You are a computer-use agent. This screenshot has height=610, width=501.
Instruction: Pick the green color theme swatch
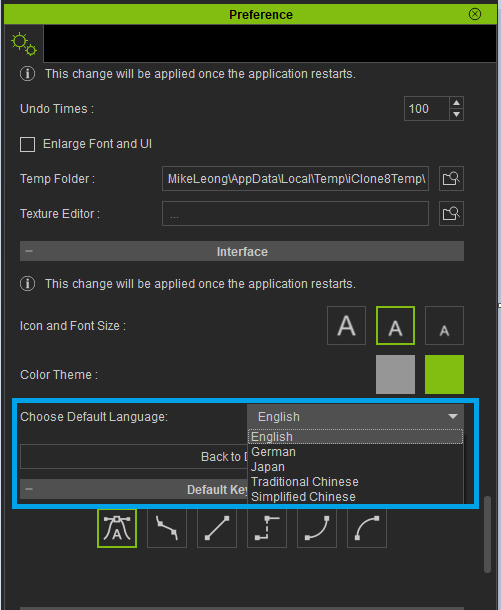[444, 374]
